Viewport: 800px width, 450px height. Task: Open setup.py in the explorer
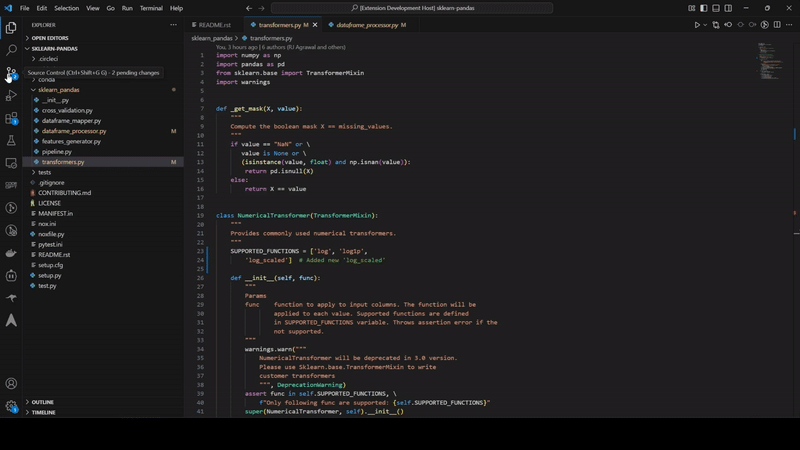pos(49,275)
